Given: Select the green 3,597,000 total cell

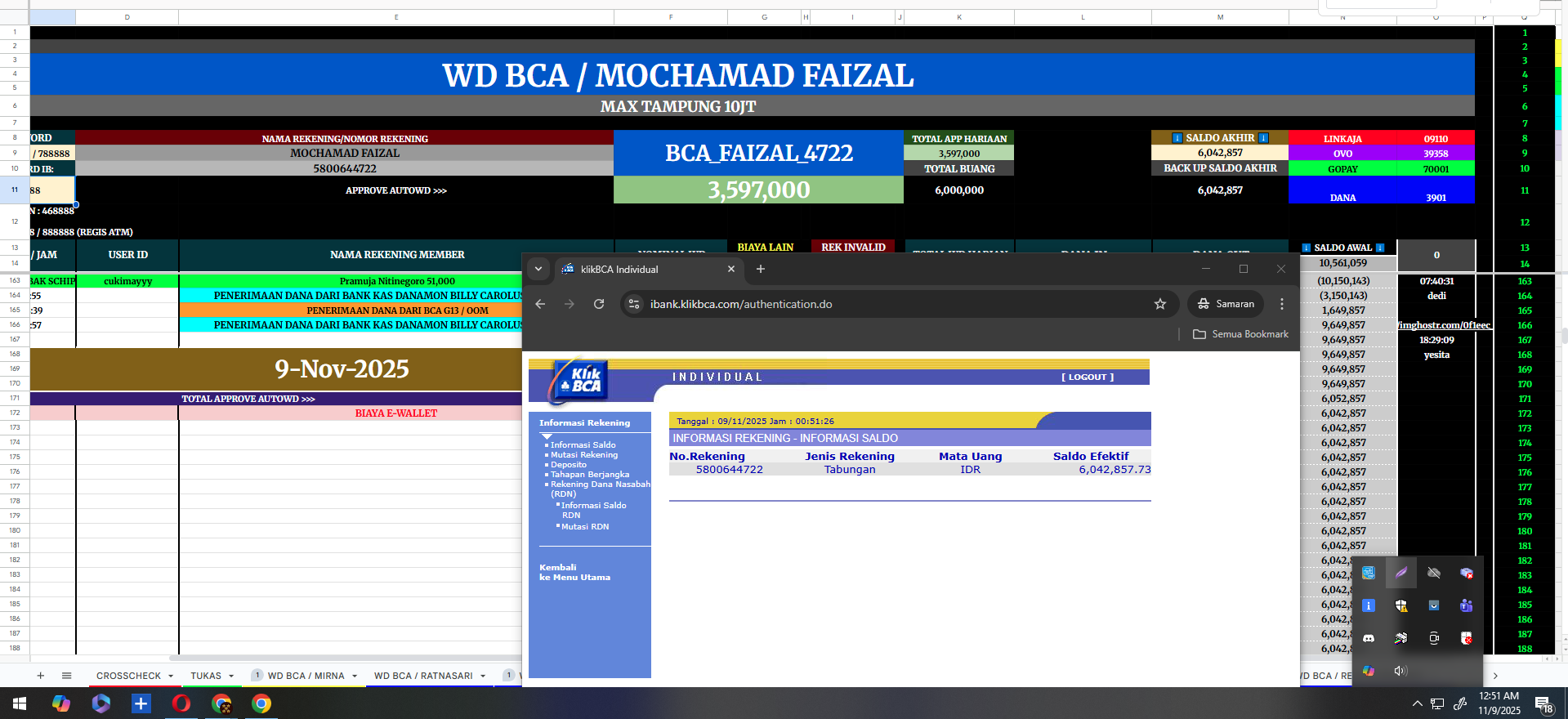Looking at the screenshot, I should click(758, 190).
